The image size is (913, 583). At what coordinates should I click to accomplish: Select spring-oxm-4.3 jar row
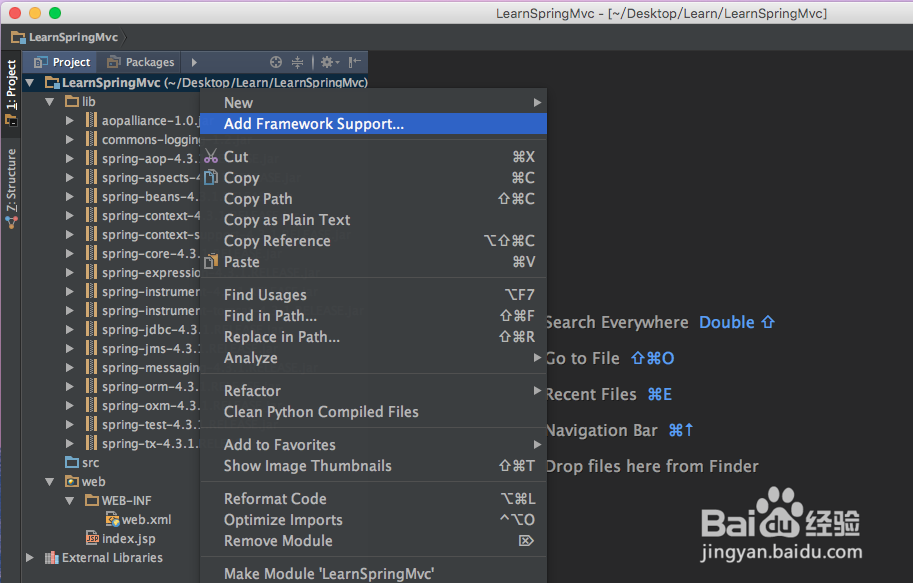[111, 405]
